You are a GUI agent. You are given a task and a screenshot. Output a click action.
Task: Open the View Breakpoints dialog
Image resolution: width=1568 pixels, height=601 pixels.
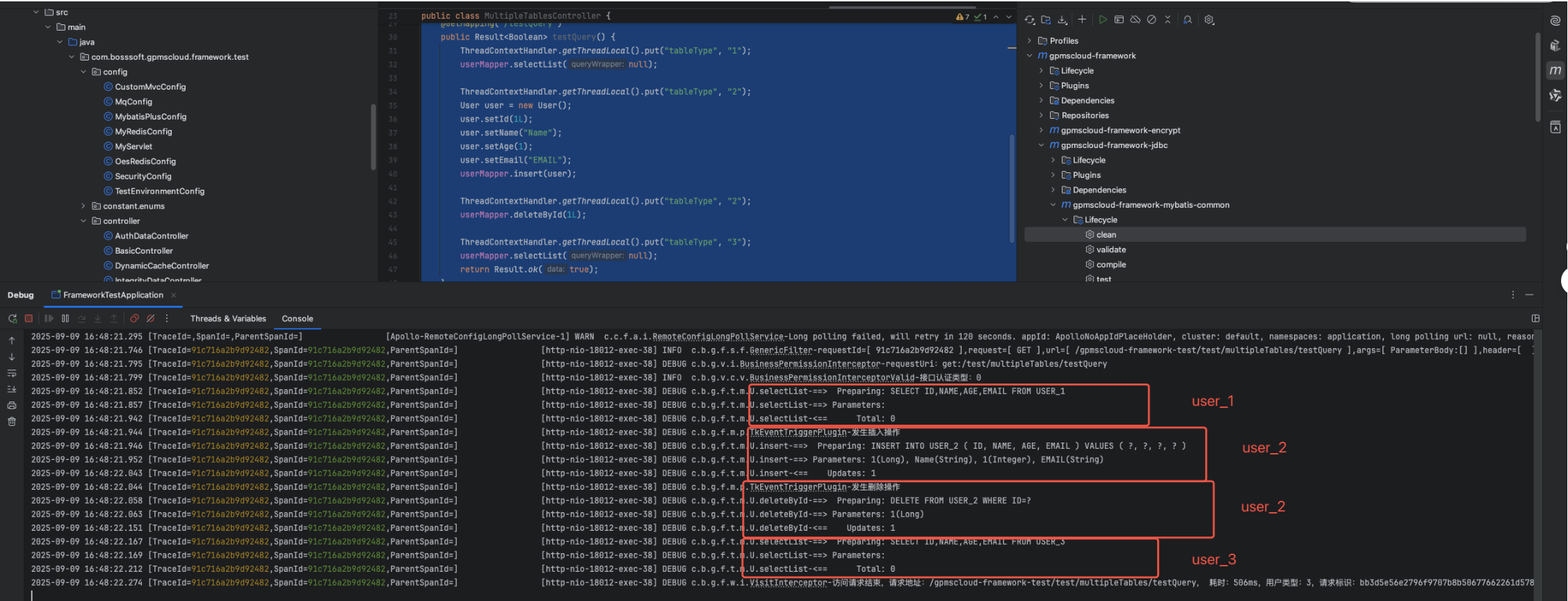(134, 318)
